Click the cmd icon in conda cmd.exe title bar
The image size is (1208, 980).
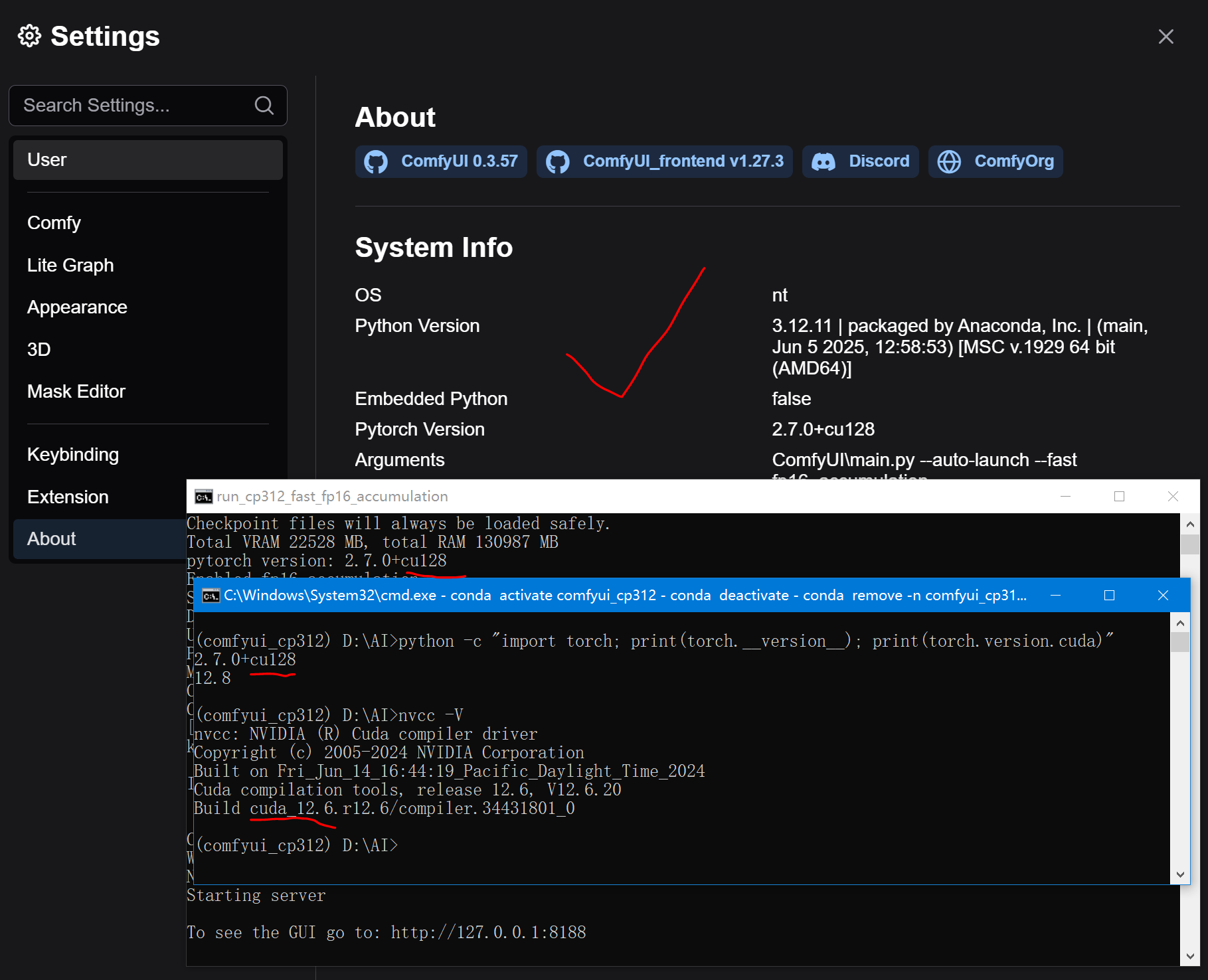[x=211, y=596]
